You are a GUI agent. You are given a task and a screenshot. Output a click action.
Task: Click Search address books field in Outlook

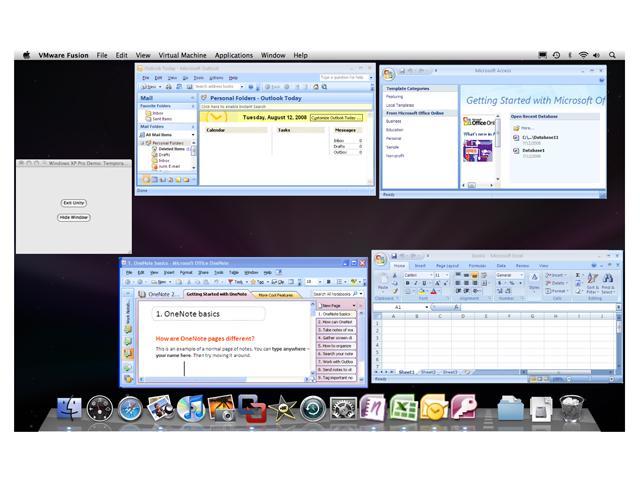click(217, 87)
